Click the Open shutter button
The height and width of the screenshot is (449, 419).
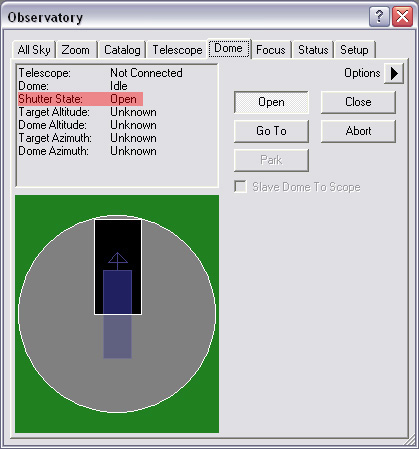(271, 102)
